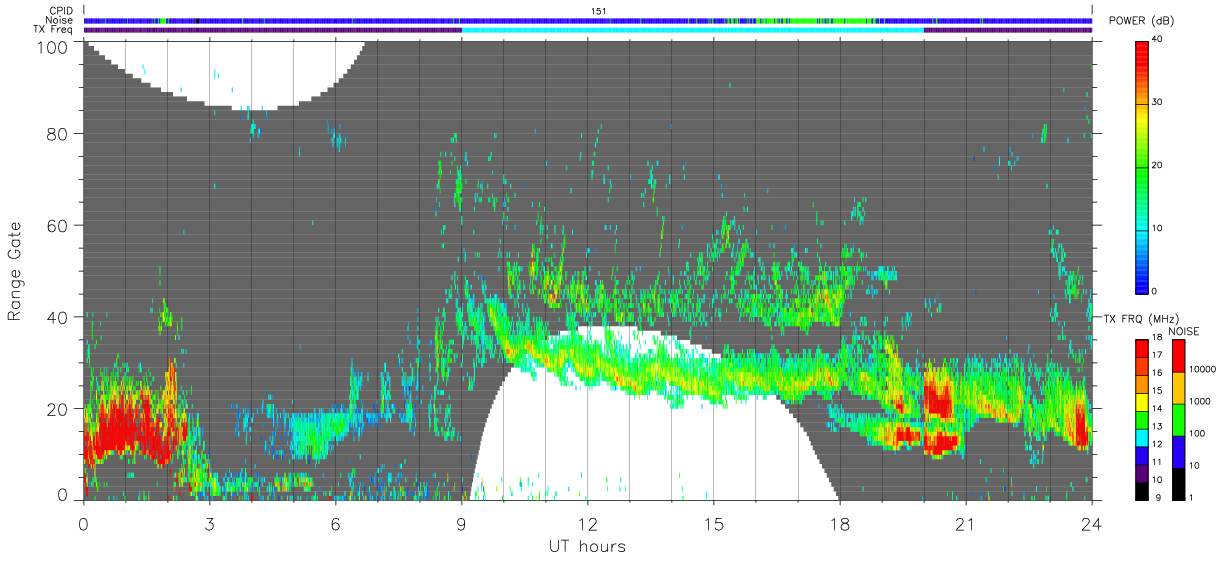1228x567 pixels.
Task: Click the "15" tick label on UT hours axis
Action: click(714, 523)
